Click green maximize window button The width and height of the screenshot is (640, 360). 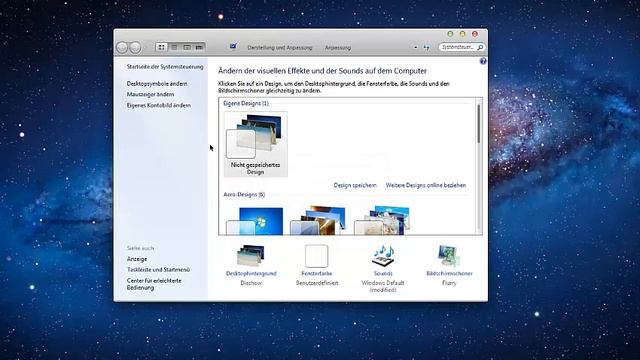pyautogui.click(x=450, y=34)
